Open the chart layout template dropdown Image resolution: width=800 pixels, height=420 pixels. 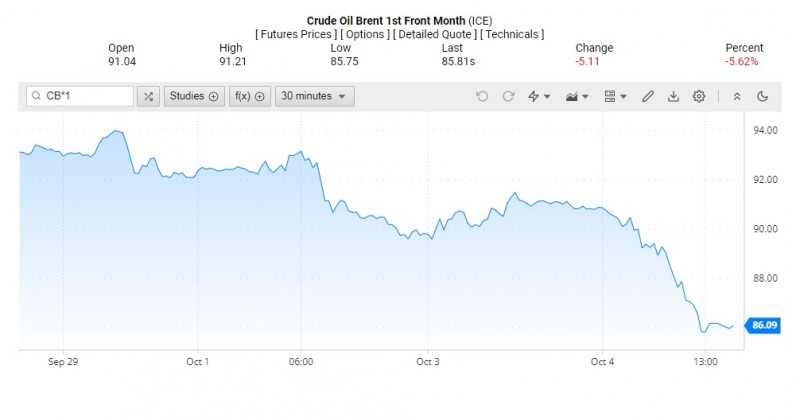[x=616, y=96]
